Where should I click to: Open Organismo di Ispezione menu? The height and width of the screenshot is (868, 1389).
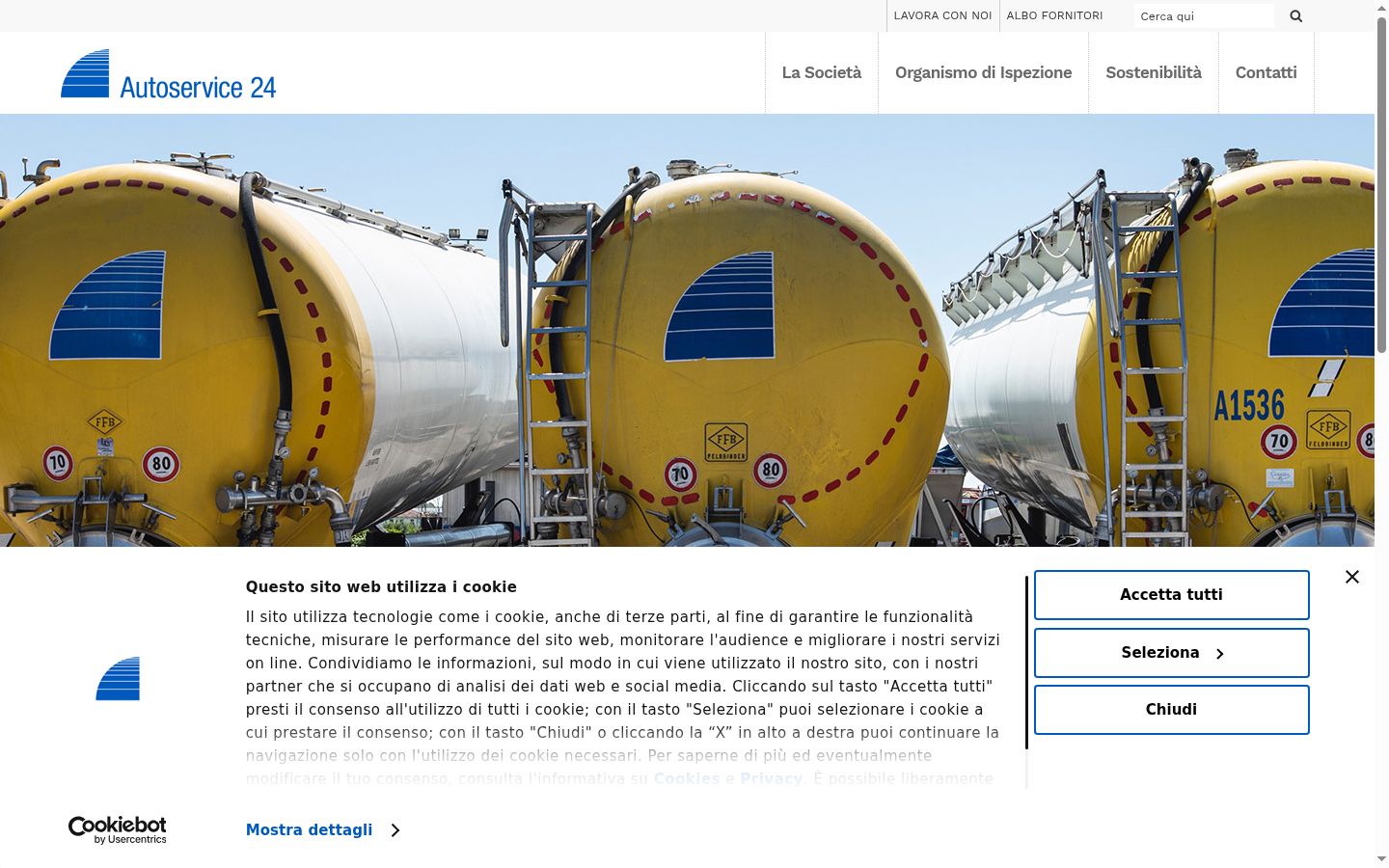[983, 72]
